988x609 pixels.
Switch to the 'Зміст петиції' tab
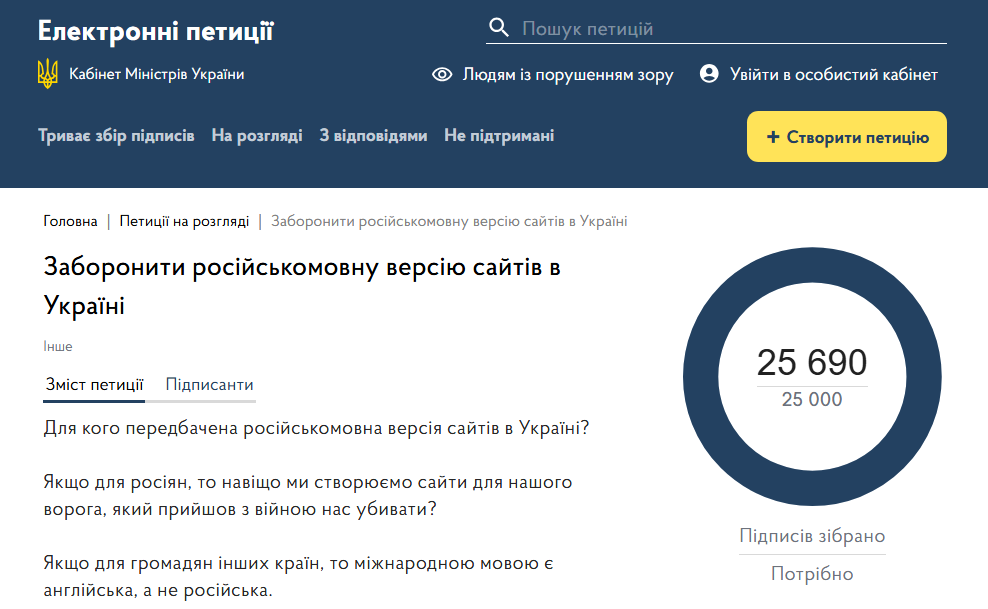coord(94,385)
